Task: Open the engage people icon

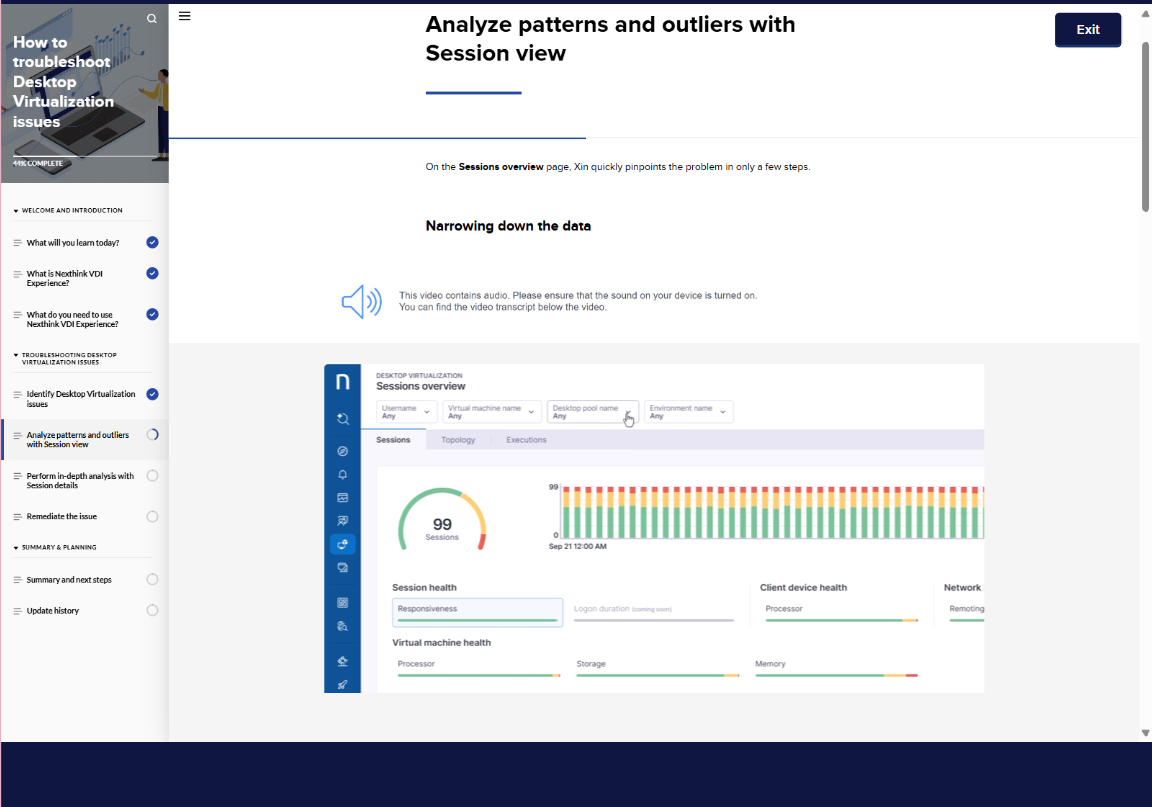Action: [342, 521]
